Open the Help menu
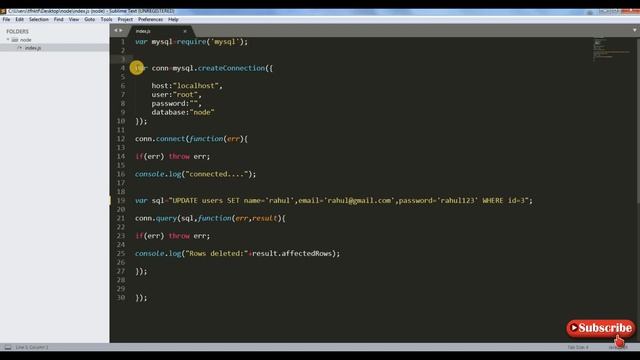This screenshot has height=360, width=640. pos(173,20)
